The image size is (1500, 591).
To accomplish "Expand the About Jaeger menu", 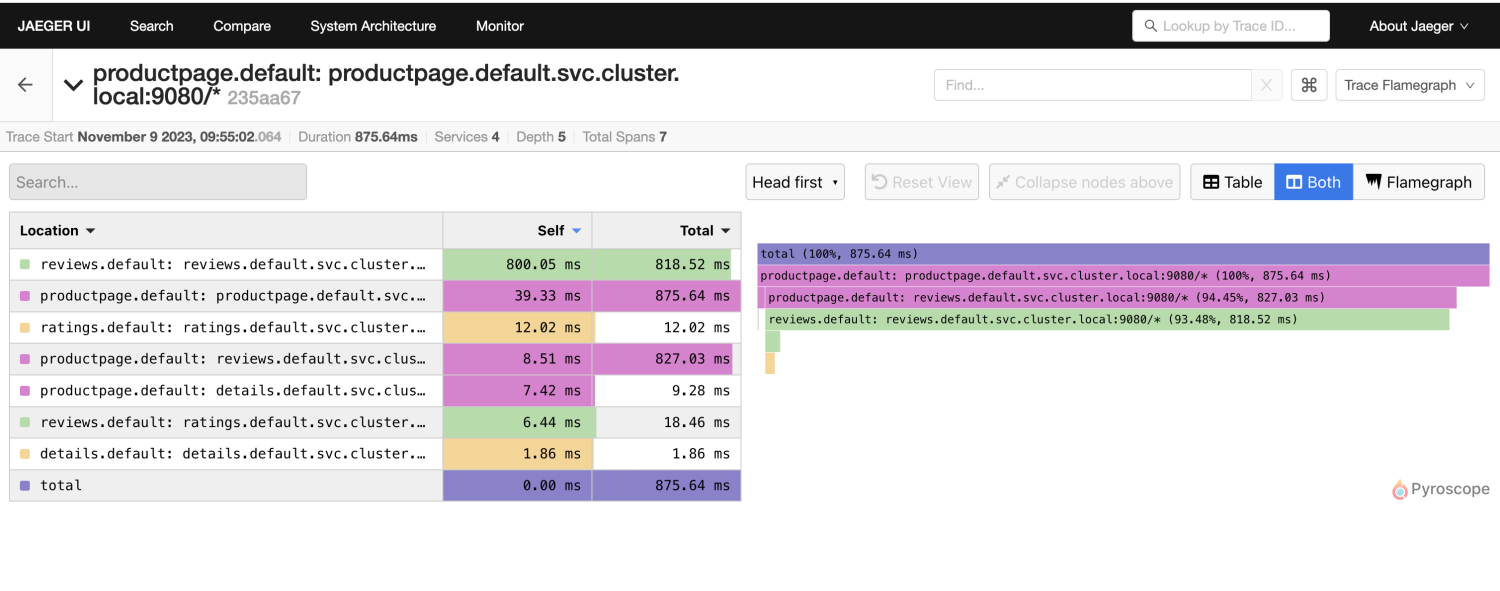I will pos(1418,26).
